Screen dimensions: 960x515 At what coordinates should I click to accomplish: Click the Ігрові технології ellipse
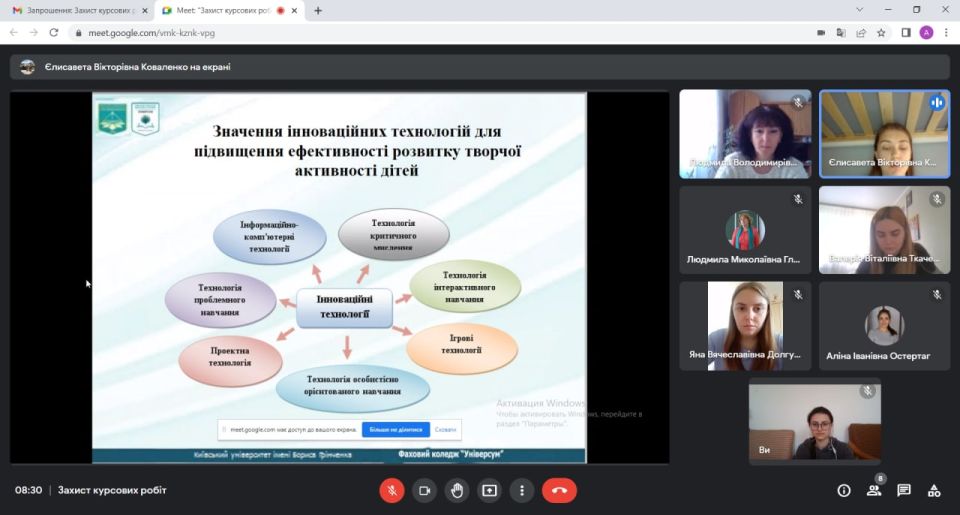coord(462,347)
